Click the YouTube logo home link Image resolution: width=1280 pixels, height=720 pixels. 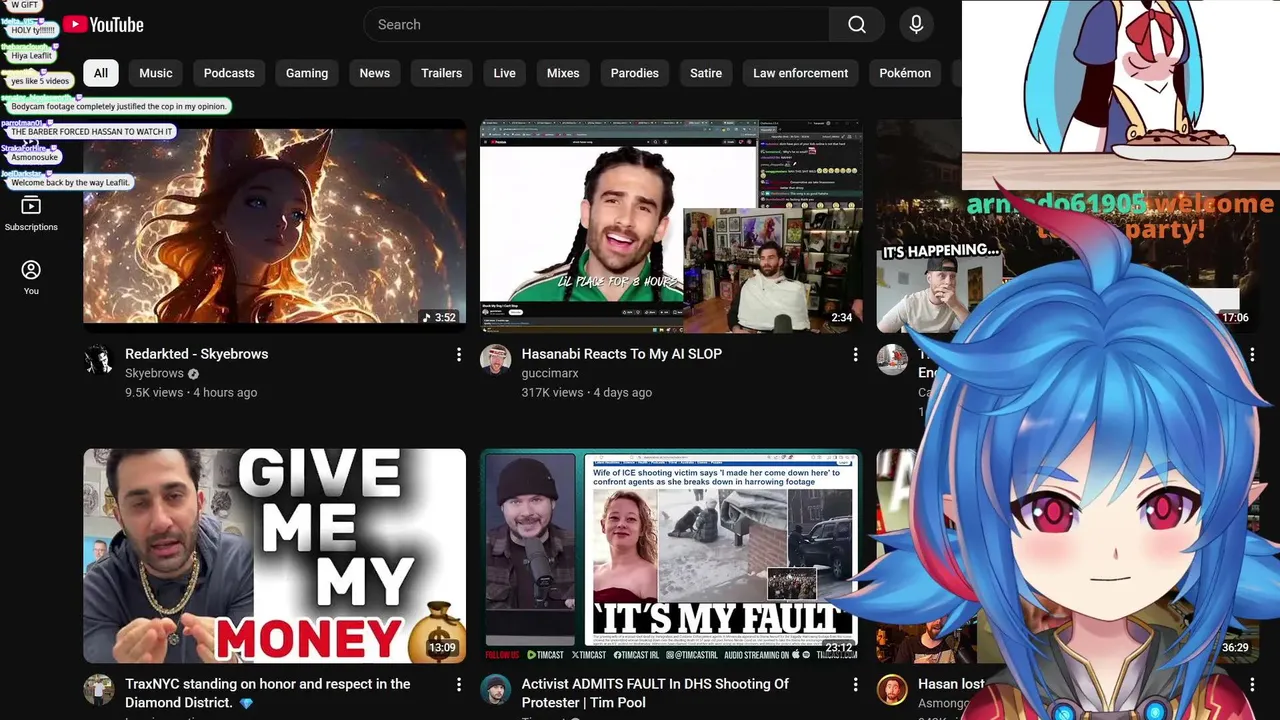coord(103,25)
